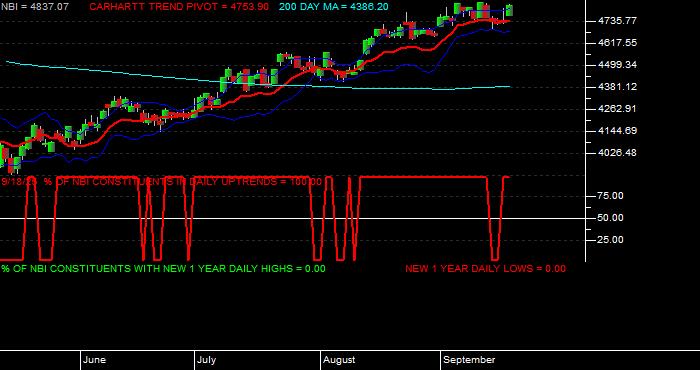
Task: Click the 4026.48 price axis label
Action: tap(617, 153)
